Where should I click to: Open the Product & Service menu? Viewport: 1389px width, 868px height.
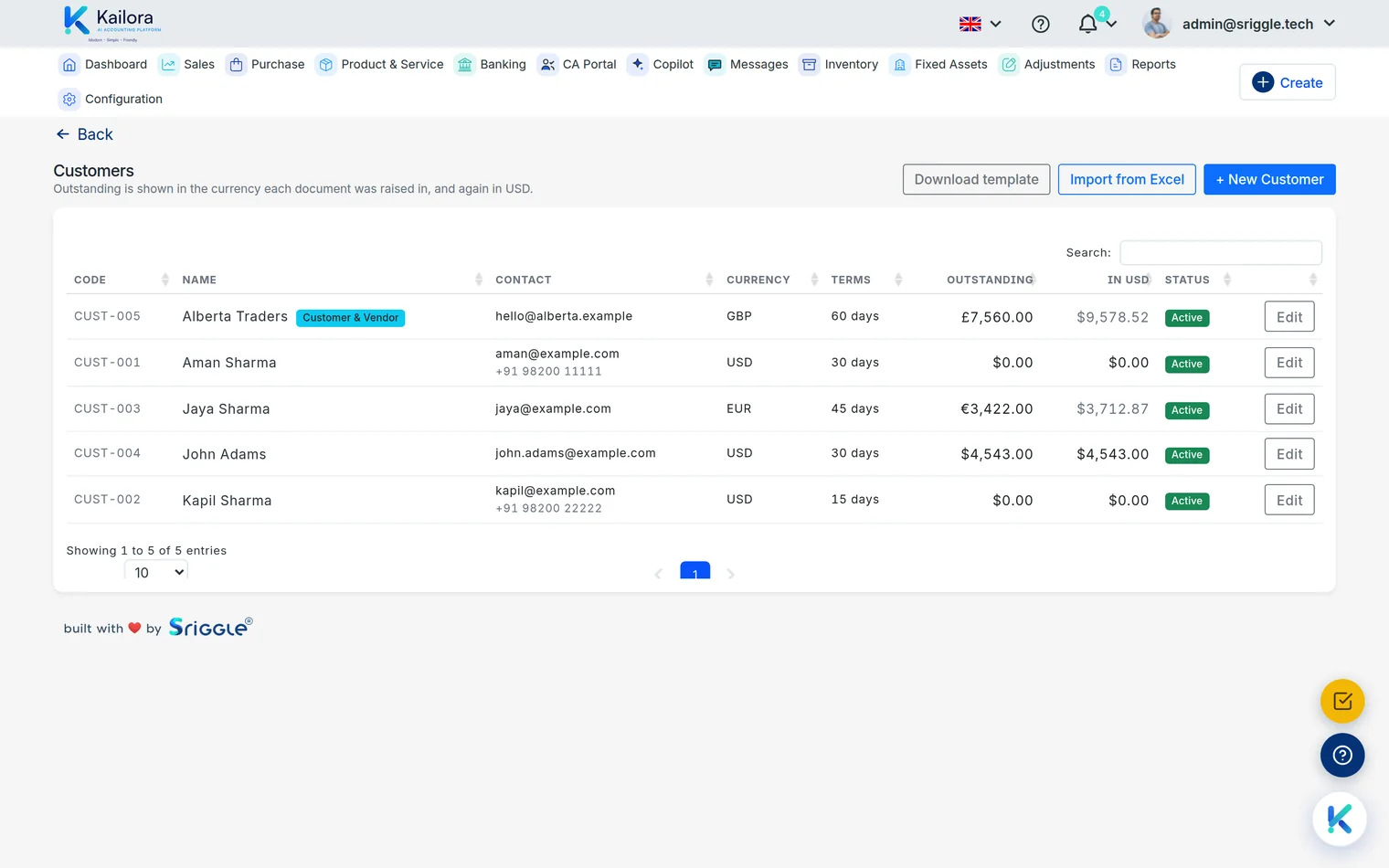click(x=380, y=65)
